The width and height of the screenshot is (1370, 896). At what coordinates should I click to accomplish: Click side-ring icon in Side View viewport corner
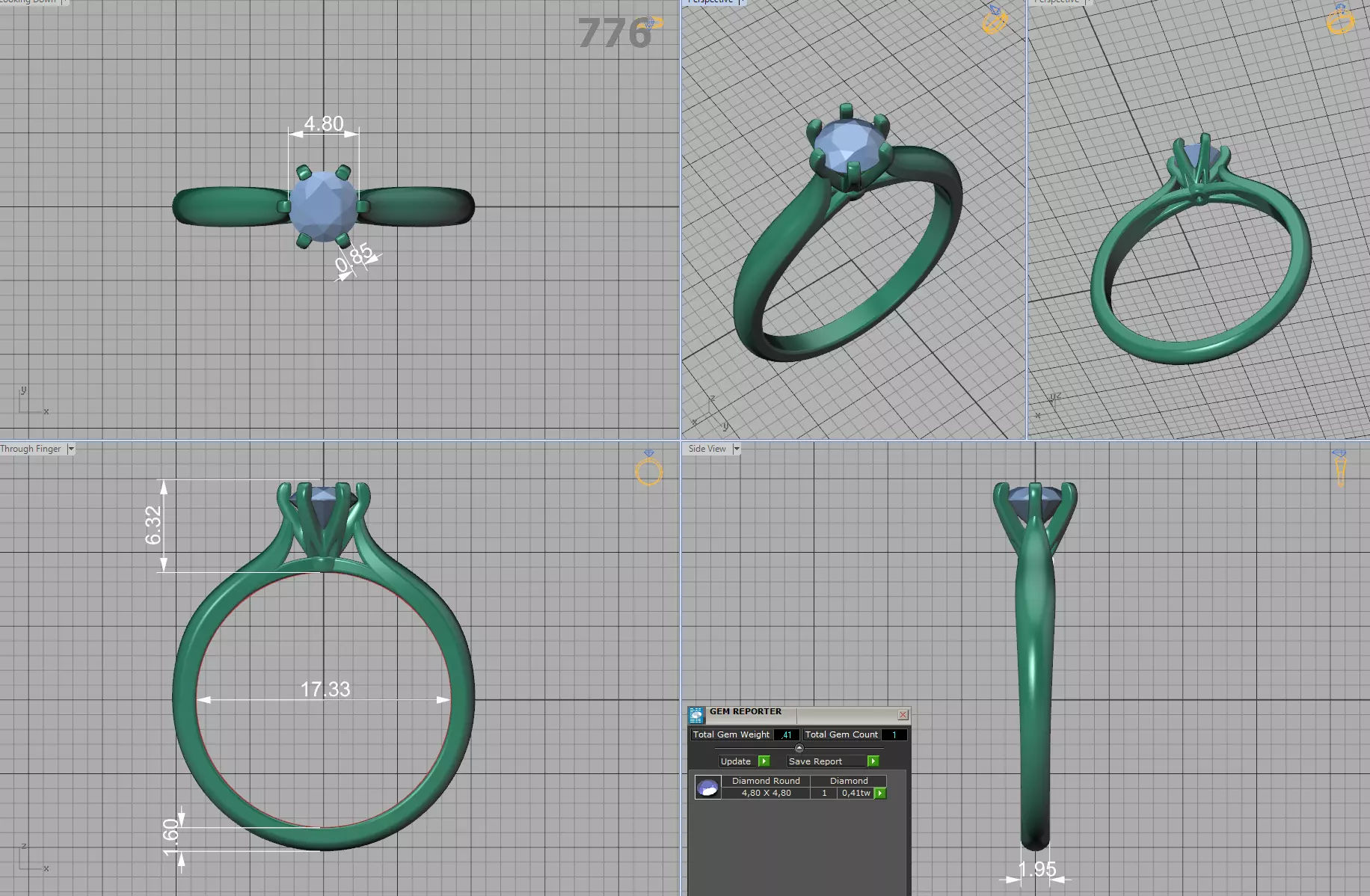coord(1339,467)
